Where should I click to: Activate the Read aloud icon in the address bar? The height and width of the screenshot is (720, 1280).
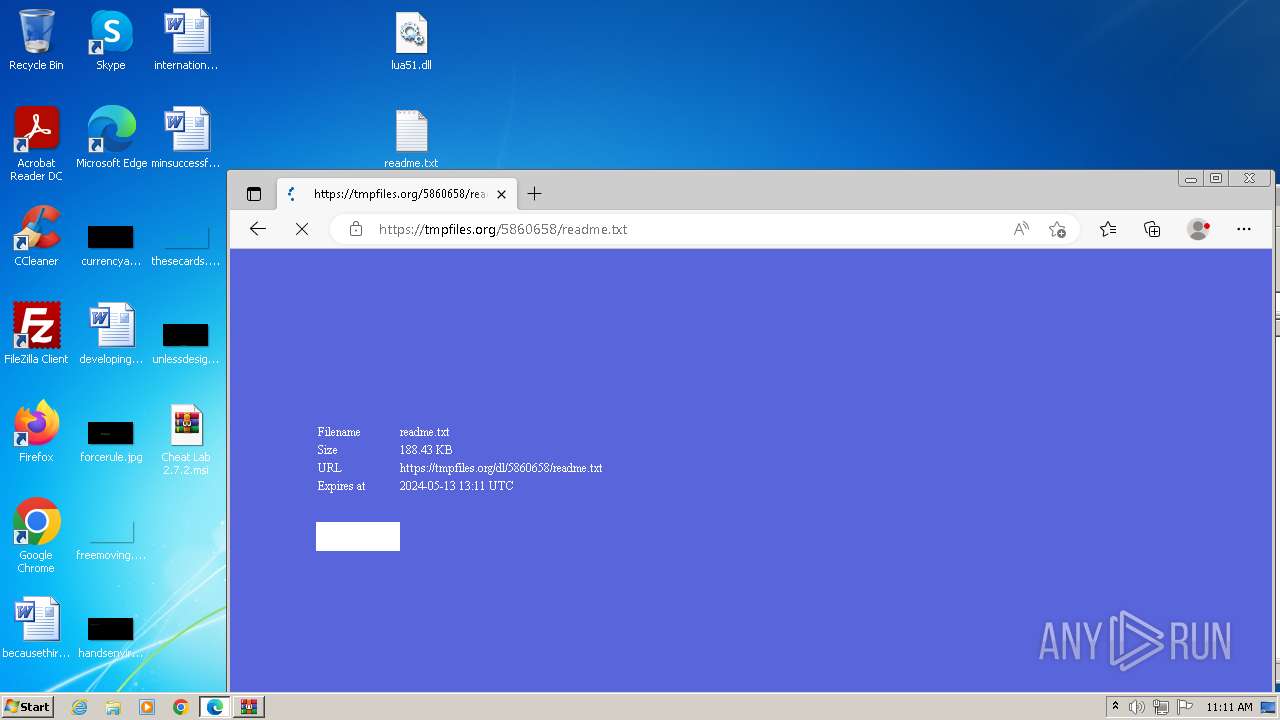click(x=1021, y=229)
